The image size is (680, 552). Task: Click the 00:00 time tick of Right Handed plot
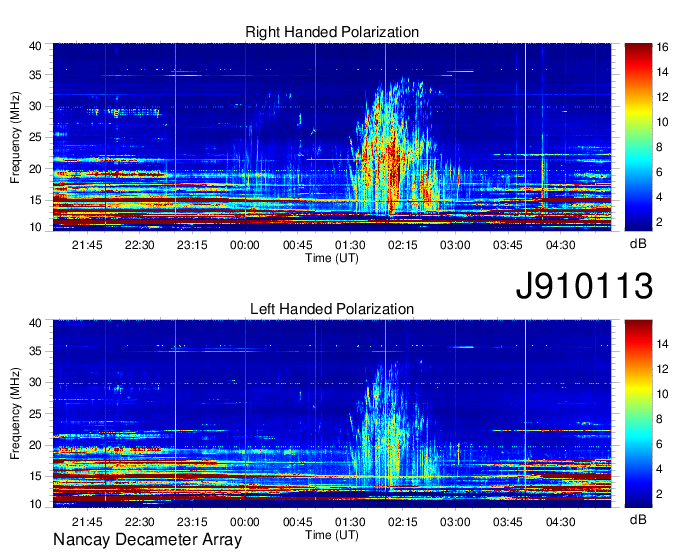(x=245, y=245)
